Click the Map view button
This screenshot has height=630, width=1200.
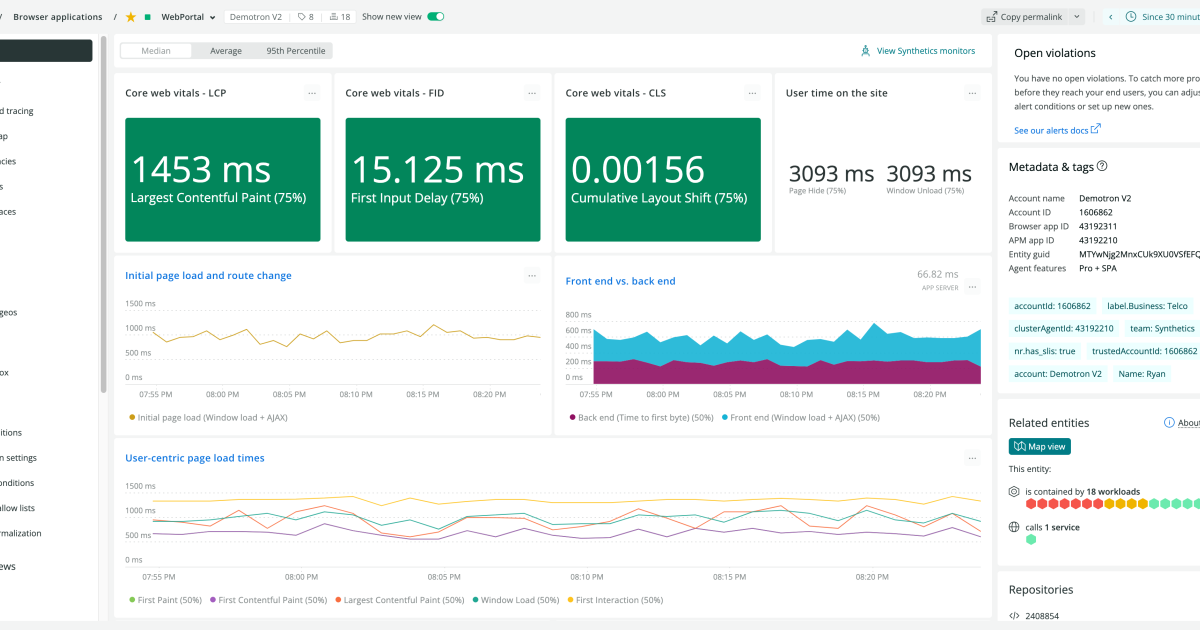(1039, 447)
